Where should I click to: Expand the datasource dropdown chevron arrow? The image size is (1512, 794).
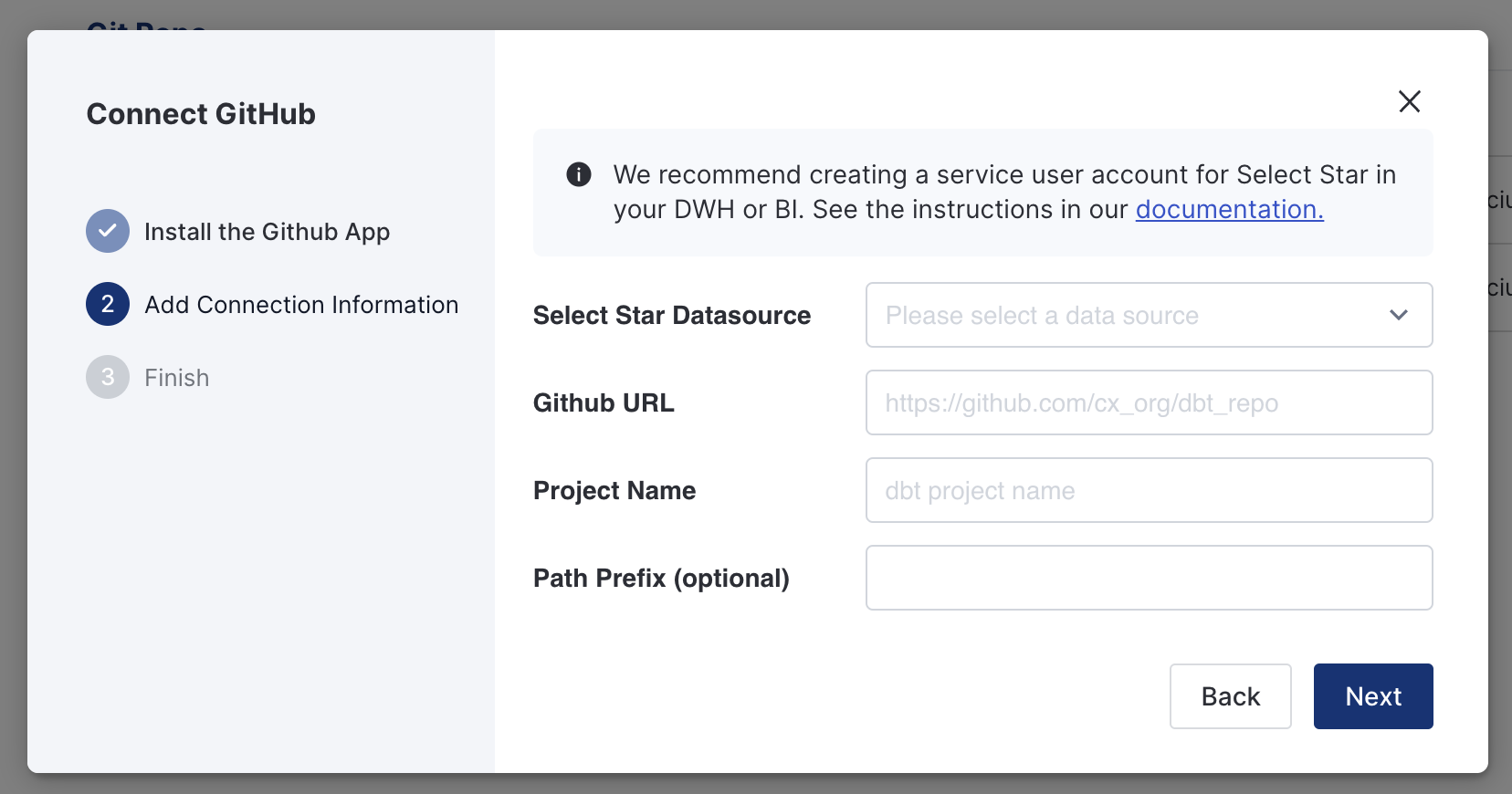pos(1398,315)
